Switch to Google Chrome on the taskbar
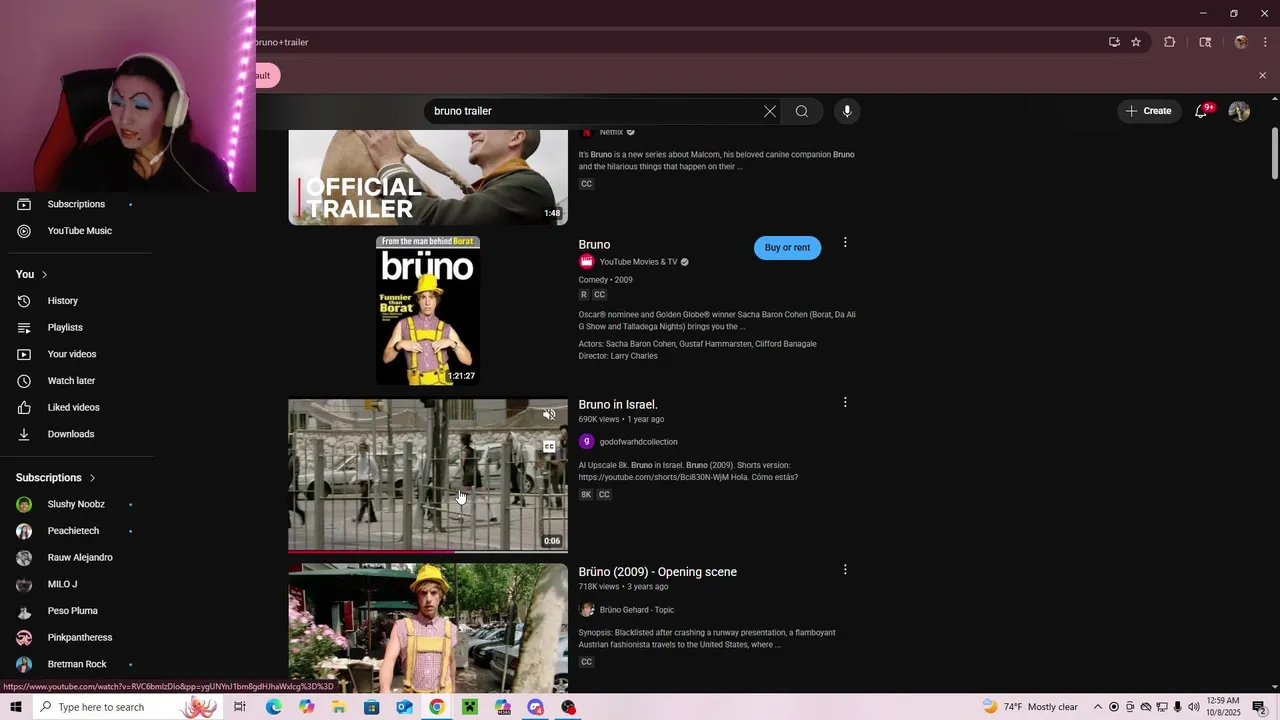The width and height of the screenshot is (1280, 720). click(x=437, y=707)
